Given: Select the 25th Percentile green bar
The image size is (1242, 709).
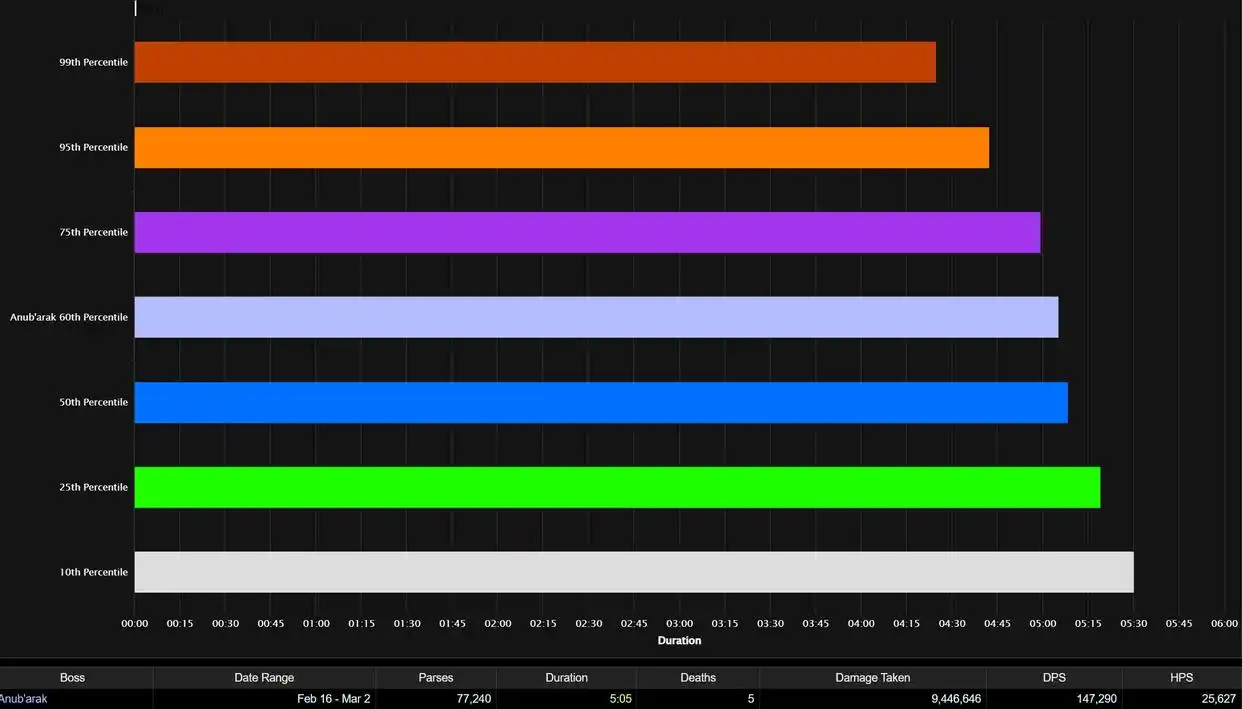Looking at the screenshot, I should pos(618,487).
